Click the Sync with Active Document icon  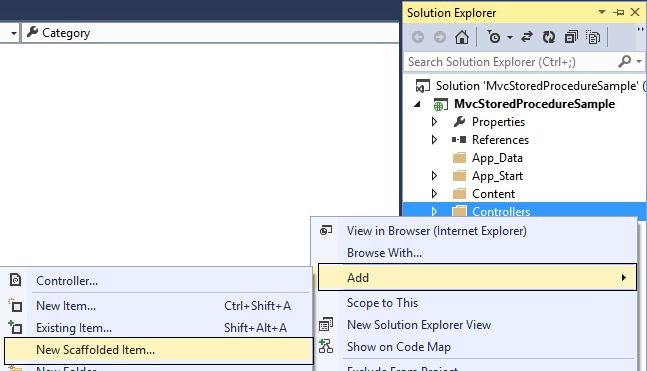527,37
